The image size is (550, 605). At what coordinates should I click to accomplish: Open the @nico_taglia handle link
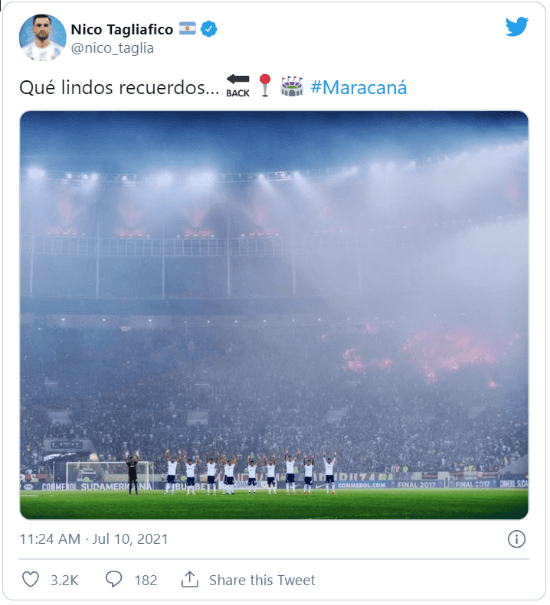pyautogui.click(x=112, y=48)
